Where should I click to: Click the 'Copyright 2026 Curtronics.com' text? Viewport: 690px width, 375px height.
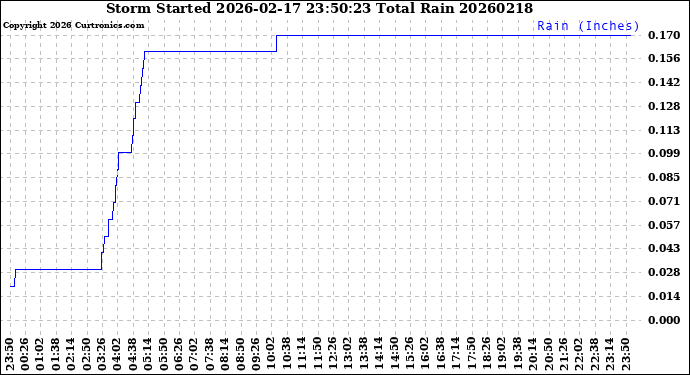pyautogui.click(x=73, y=25)
